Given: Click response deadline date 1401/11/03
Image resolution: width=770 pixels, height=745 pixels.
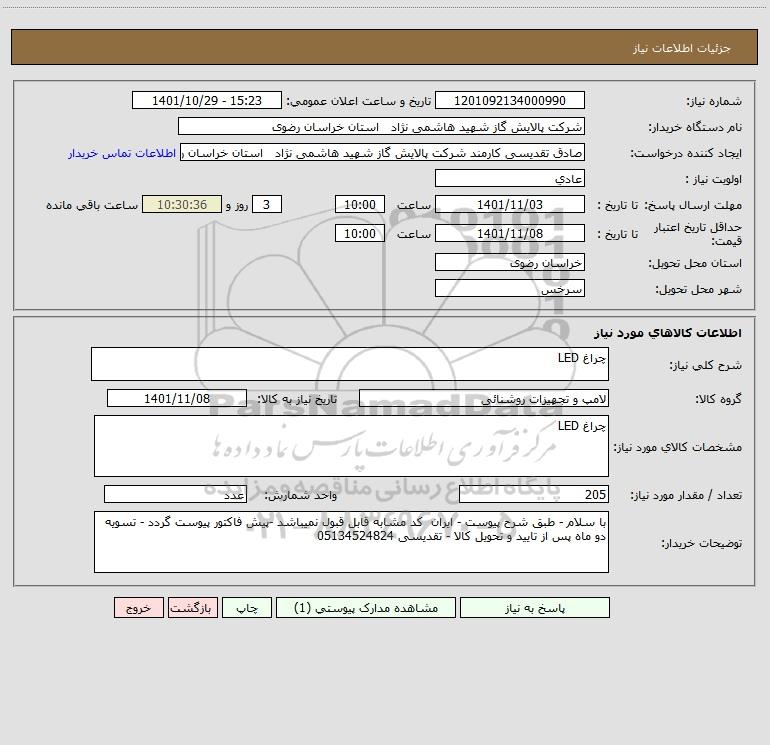Looking at the screenshot, I should coord(510,204).
